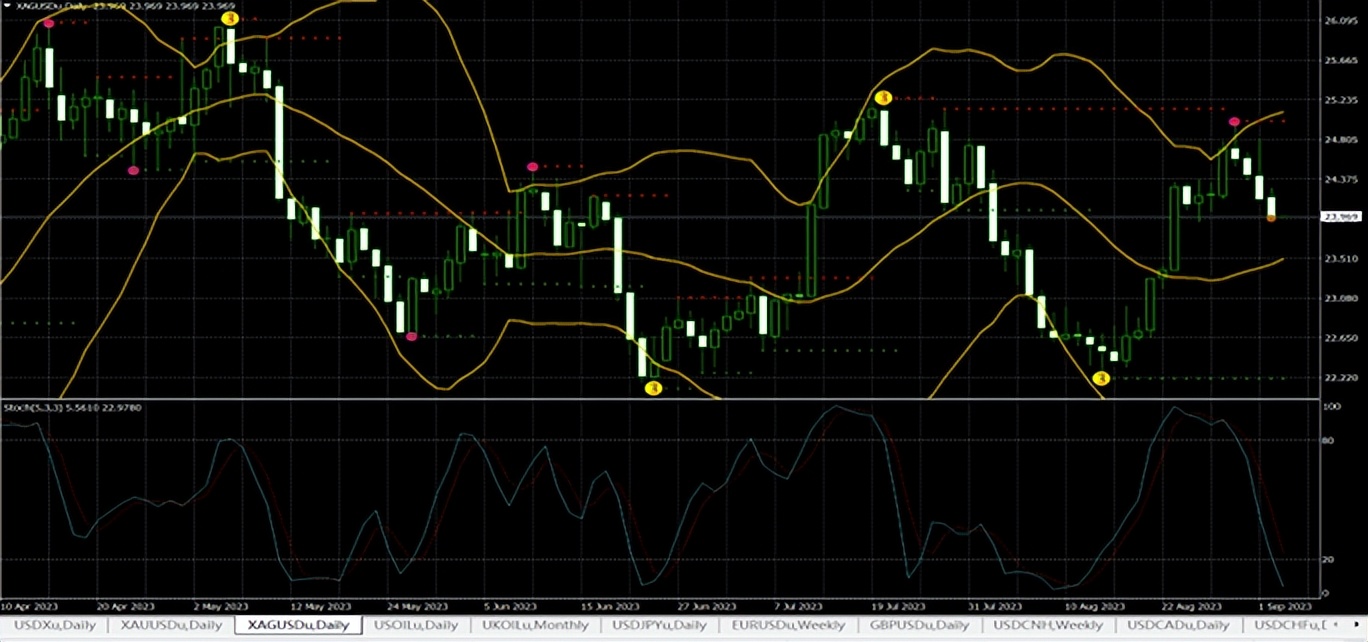
Task: Switch to the USDXu,Daily chart tab
Action: 56,625
